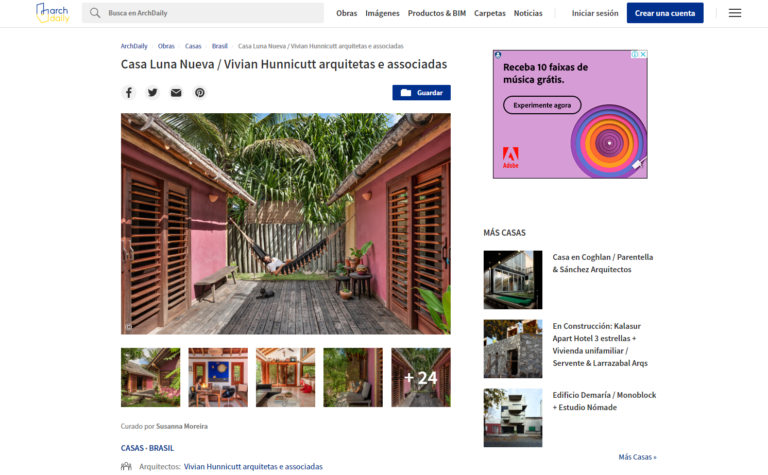
Task: Close the Adobe ad
Action: point(643,54)
